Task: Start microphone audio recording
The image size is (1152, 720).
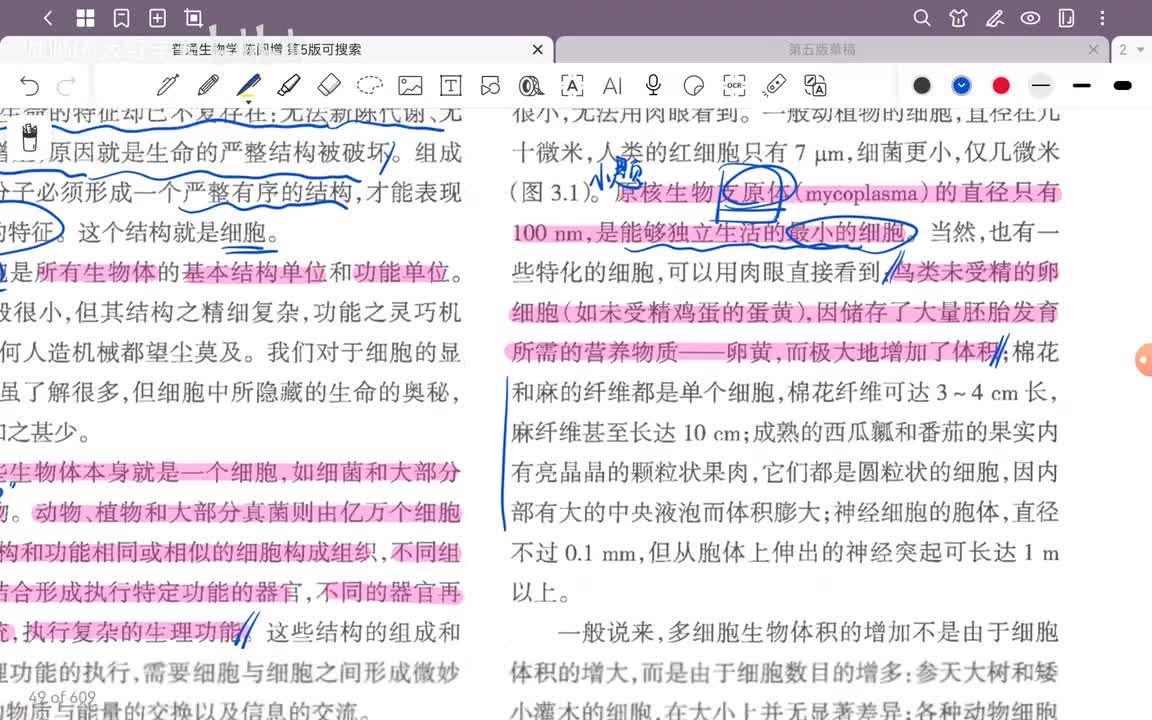Action: [652, 86]
